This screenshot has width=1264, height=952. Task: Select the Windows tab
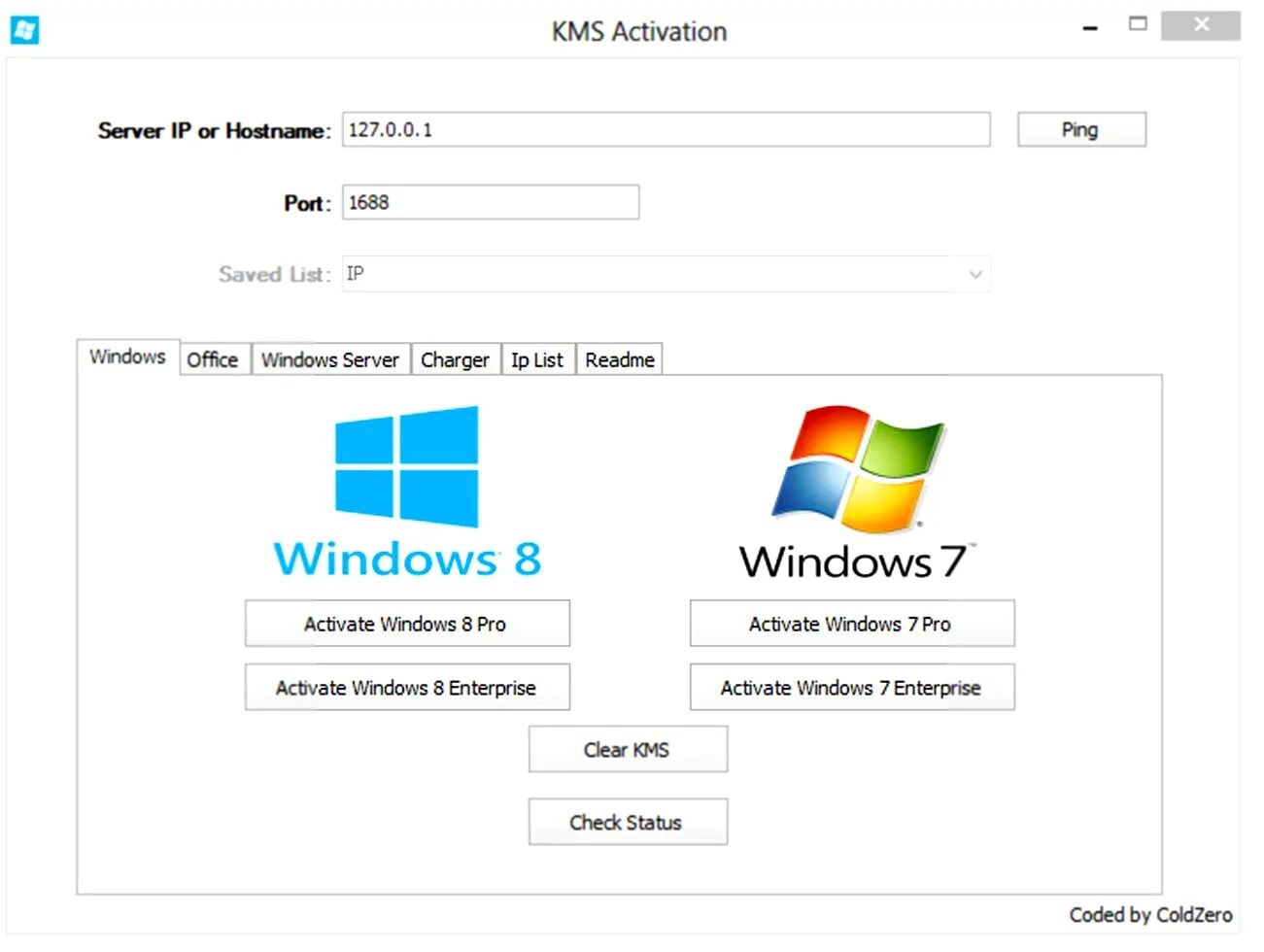tap(127, 357)
